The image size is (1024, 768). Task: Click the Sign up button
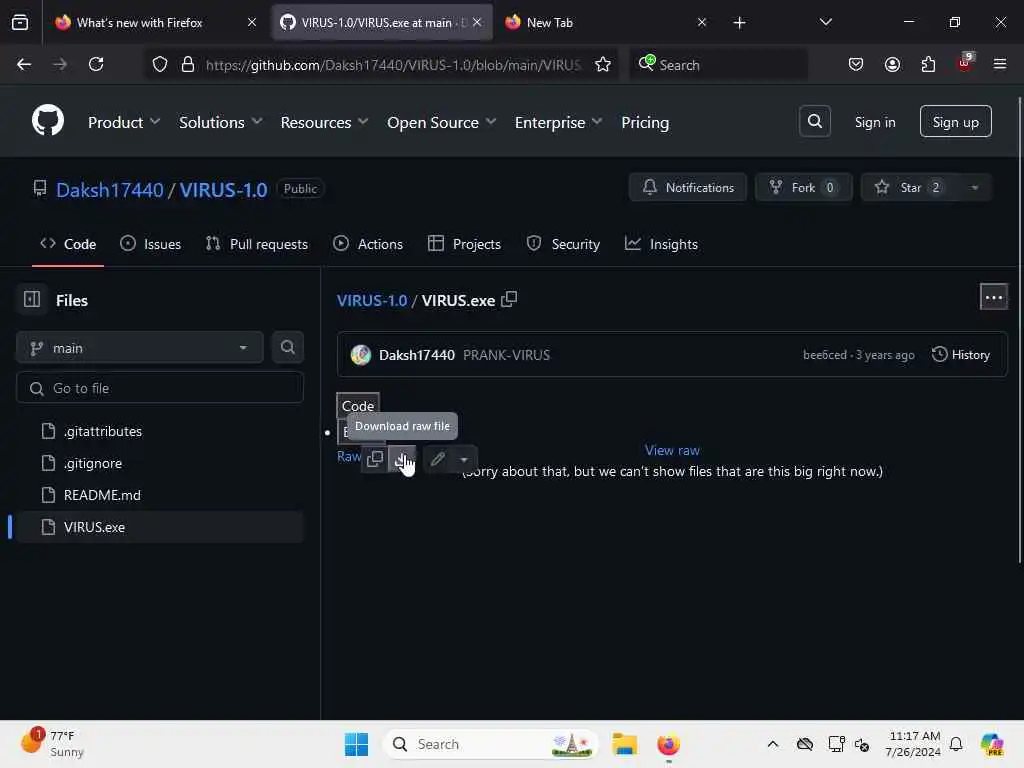coord(955,121)
